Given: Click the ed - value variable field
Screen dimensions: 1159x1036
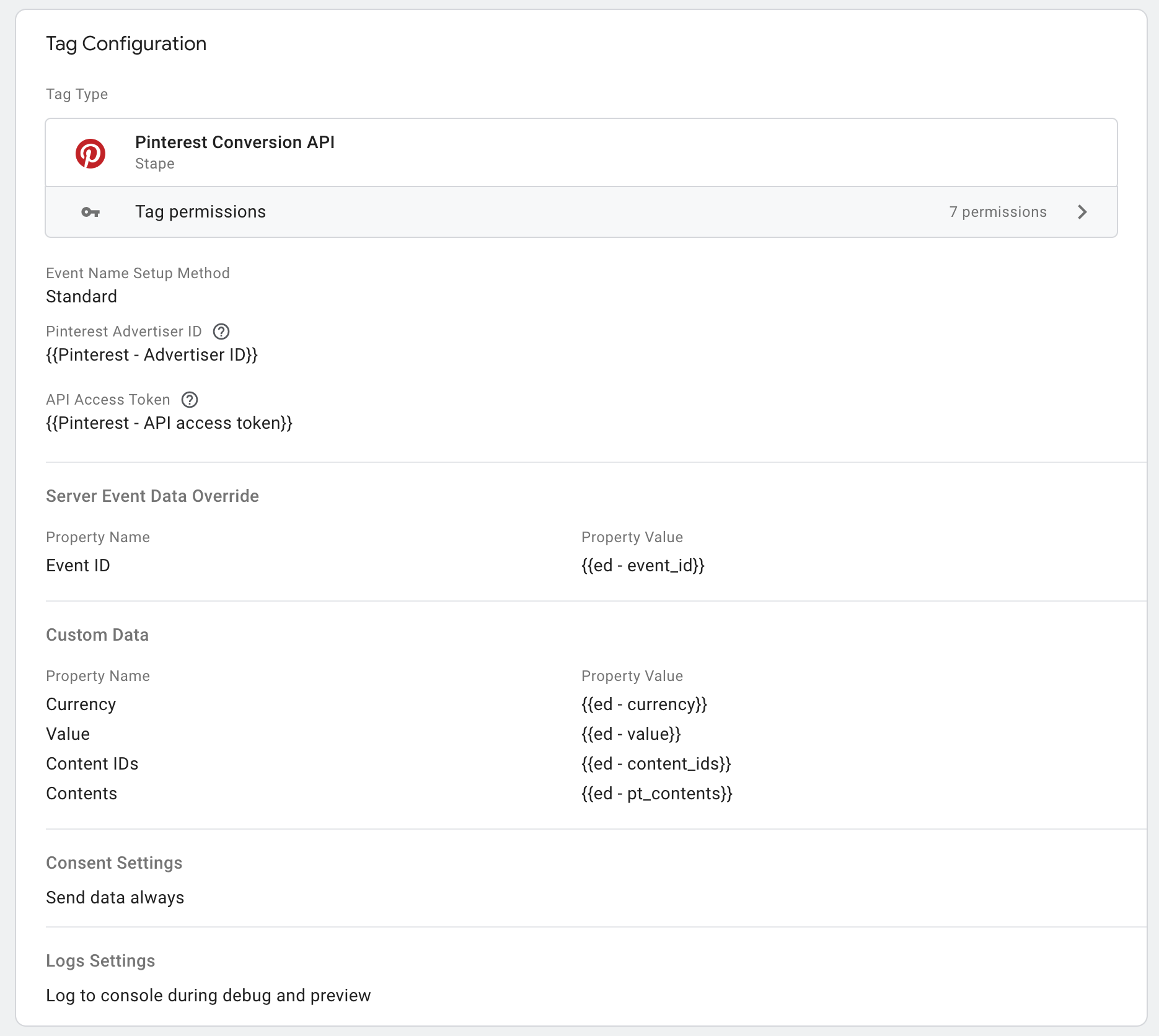Looking at the screenshot, I should coord(631,734).
